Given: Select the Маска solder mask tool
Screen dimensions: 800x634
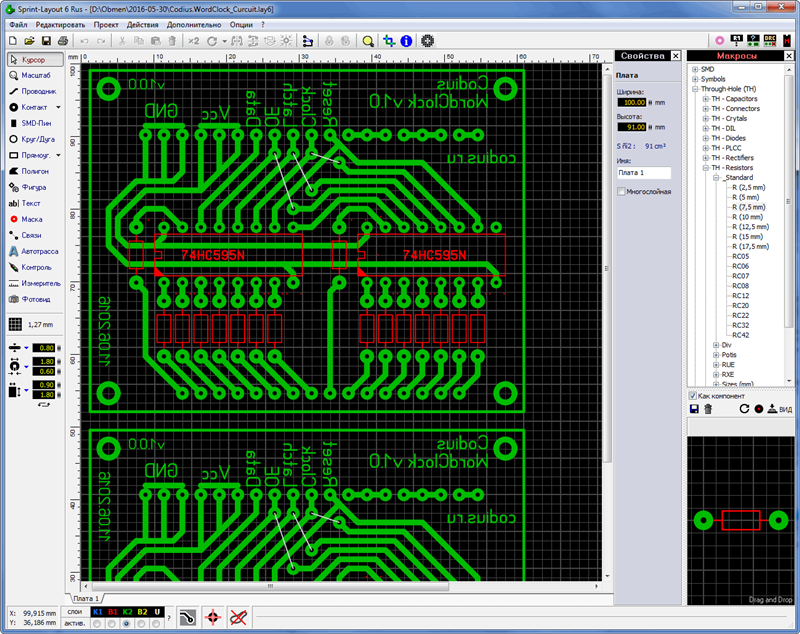Looking at the screenshot, I should tap(32, 218).
